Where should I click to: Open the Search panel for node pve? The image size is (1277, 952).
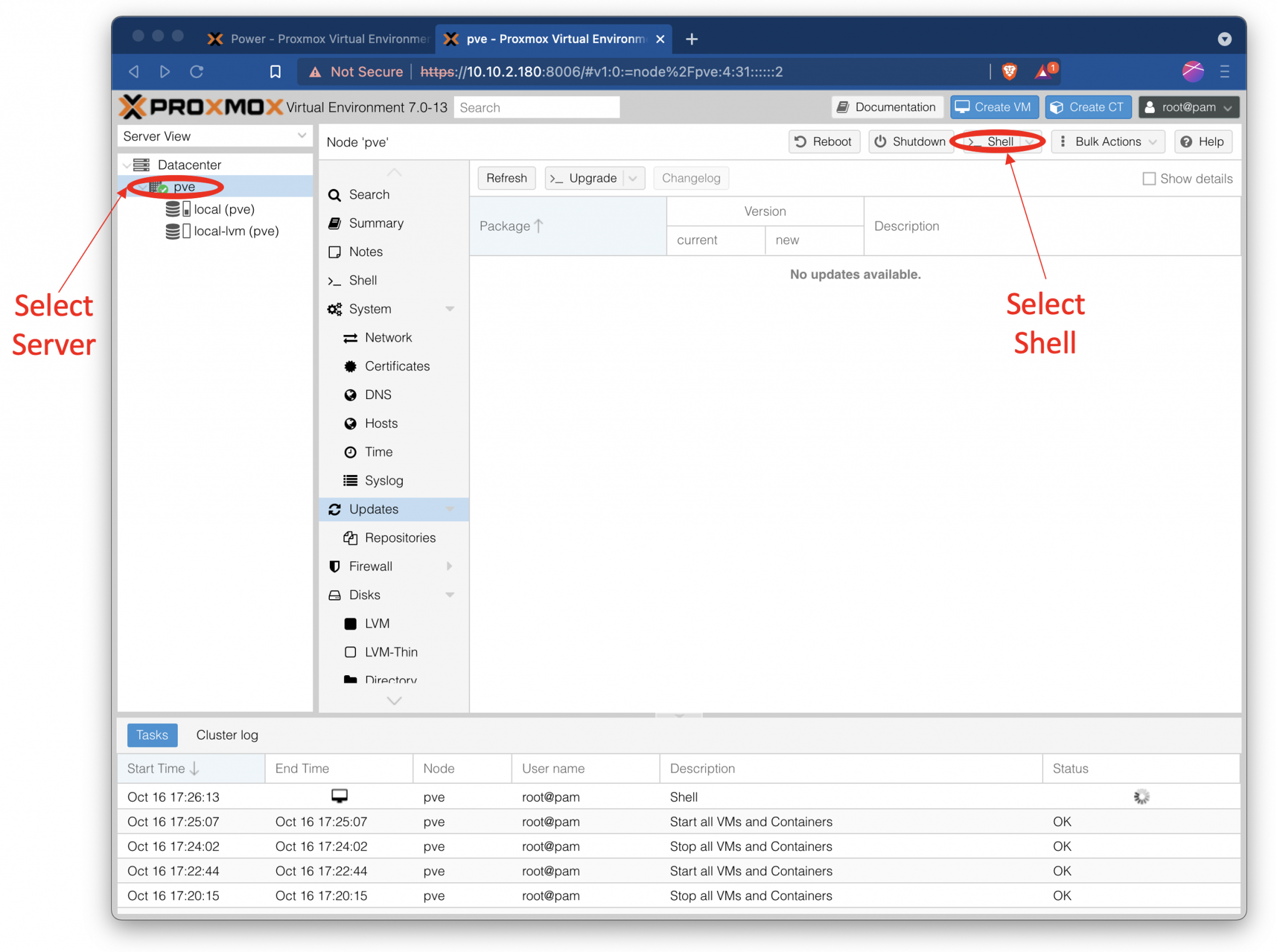pos(369,195)
